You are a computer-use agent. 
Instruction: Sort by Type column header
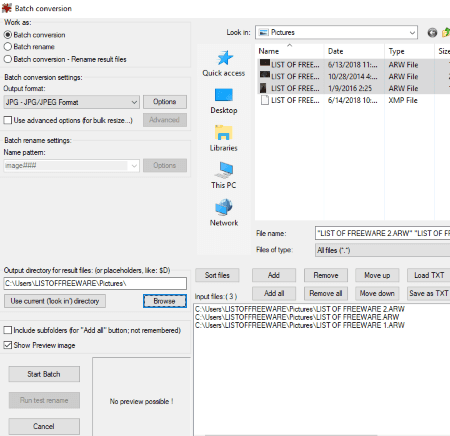[x=410, y=51]
